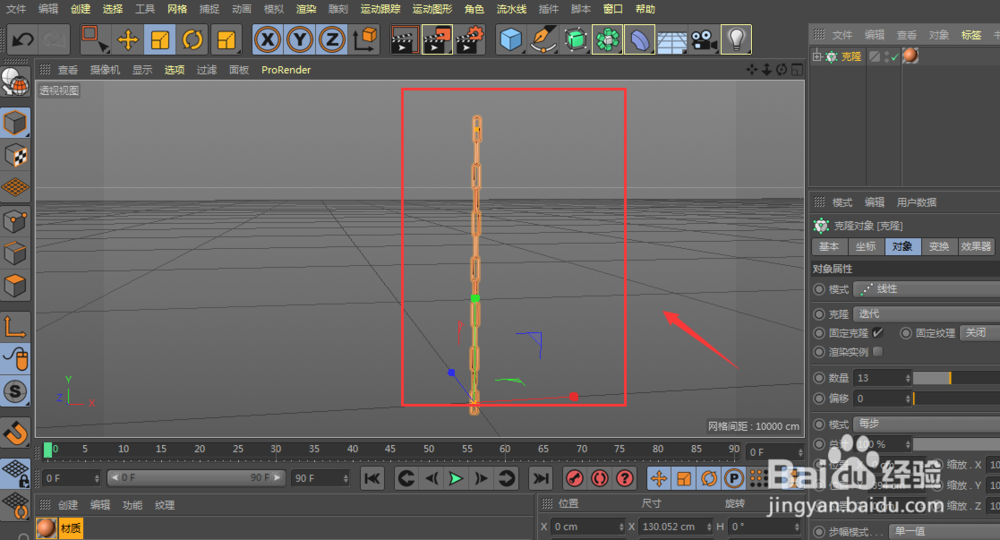Click the size X field 130.052 cm
The width and height of the screenshot is (1000, 540).
coord(675,527)
